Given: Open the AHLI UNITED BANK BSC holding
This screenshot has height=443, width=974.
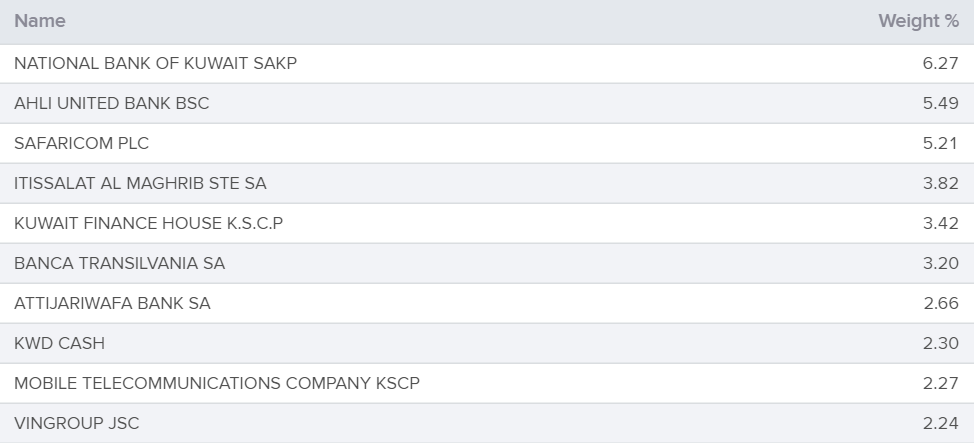Looking at the screenshot, I should (x=112, y=103).
